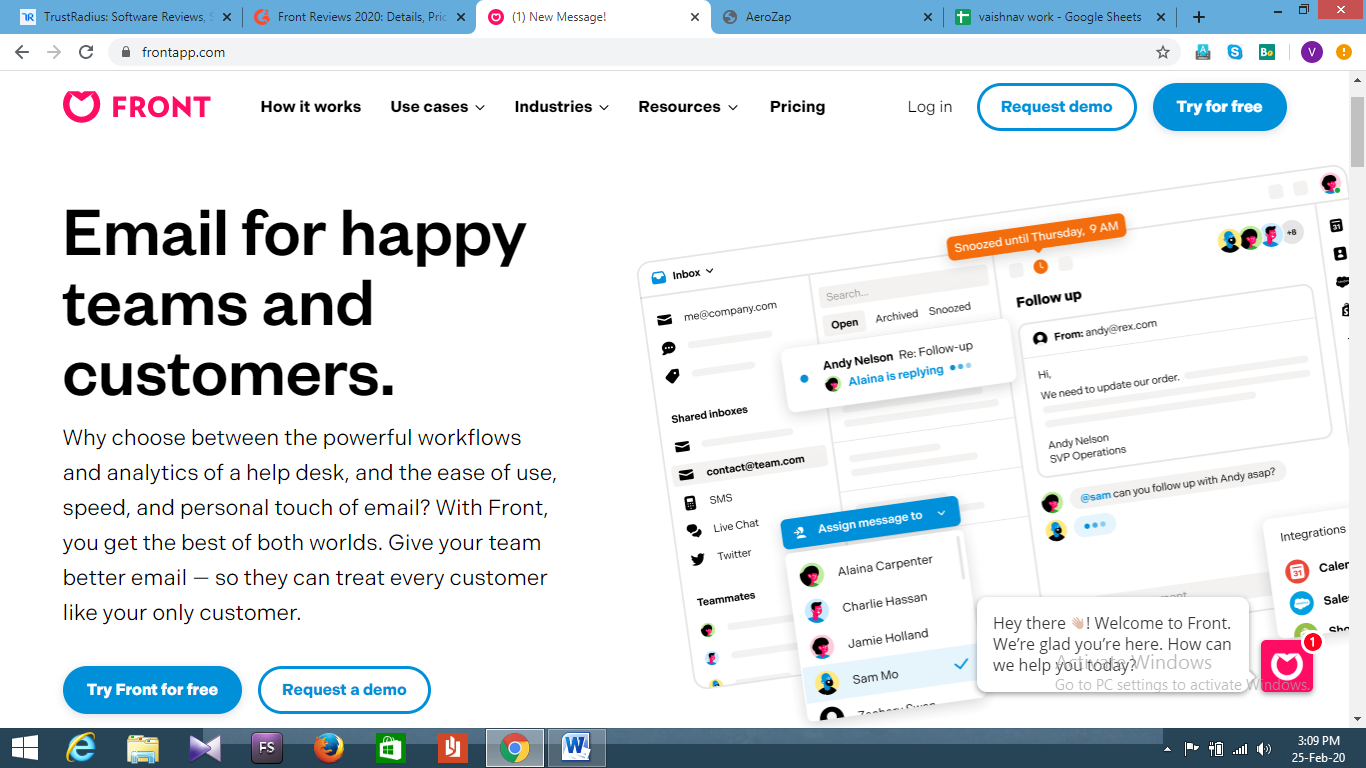View site information lock icon
This screenshot has height=768, width=1366.
(x=125, y=52)
